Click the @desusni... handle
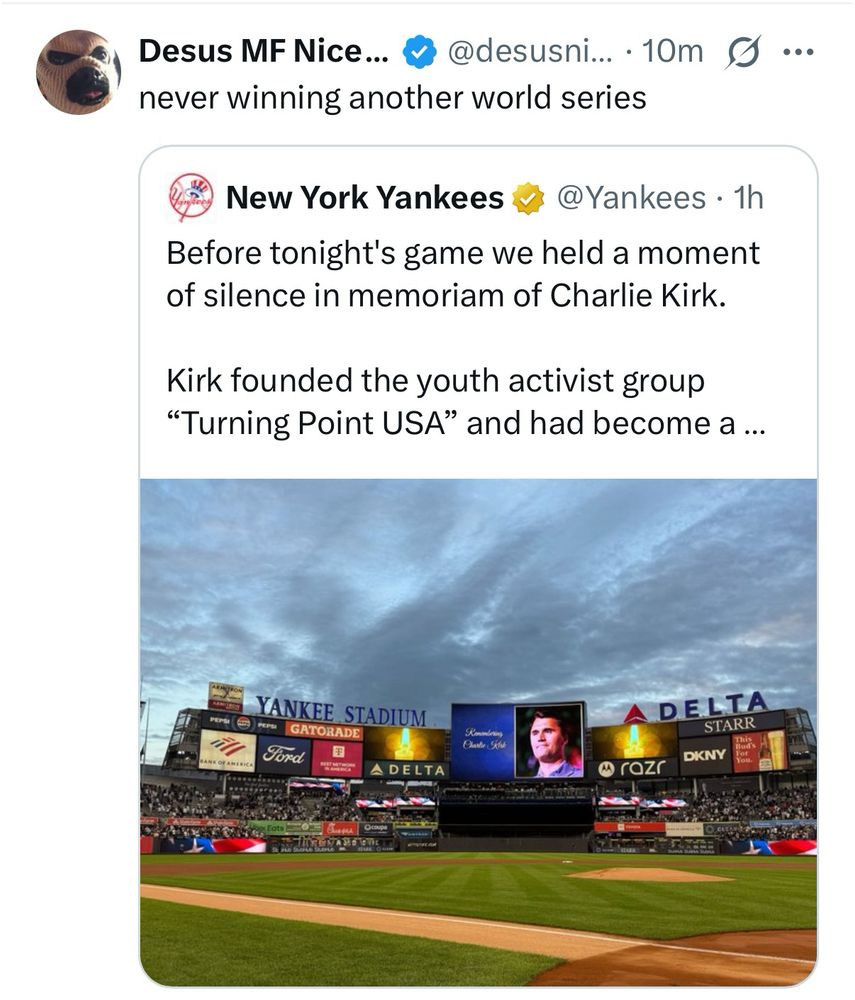855x1000 pixels. point(530,51)
